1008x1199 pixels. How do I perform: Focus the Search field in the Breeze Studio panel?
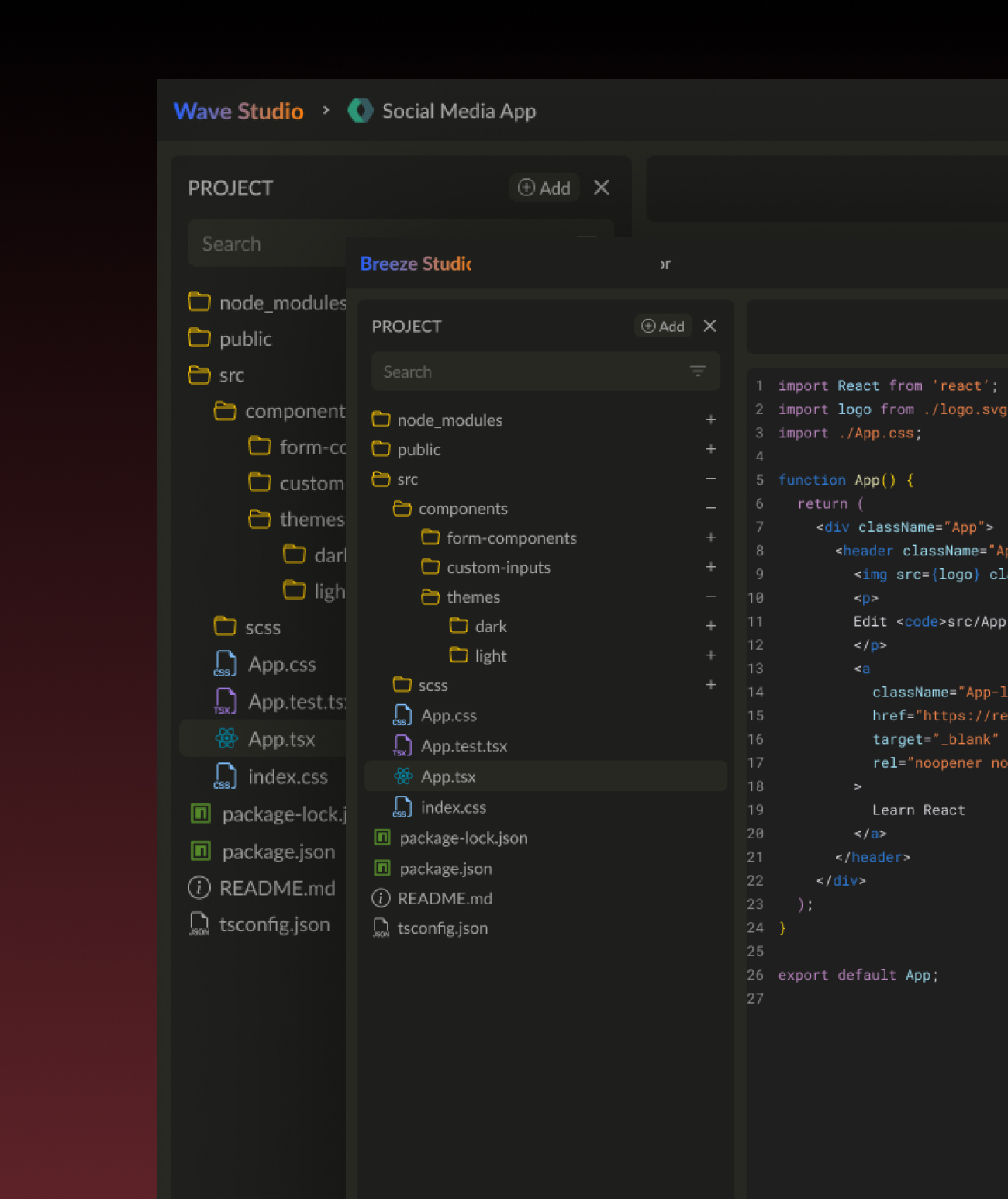pyautogui.click(x=546, y=371)
